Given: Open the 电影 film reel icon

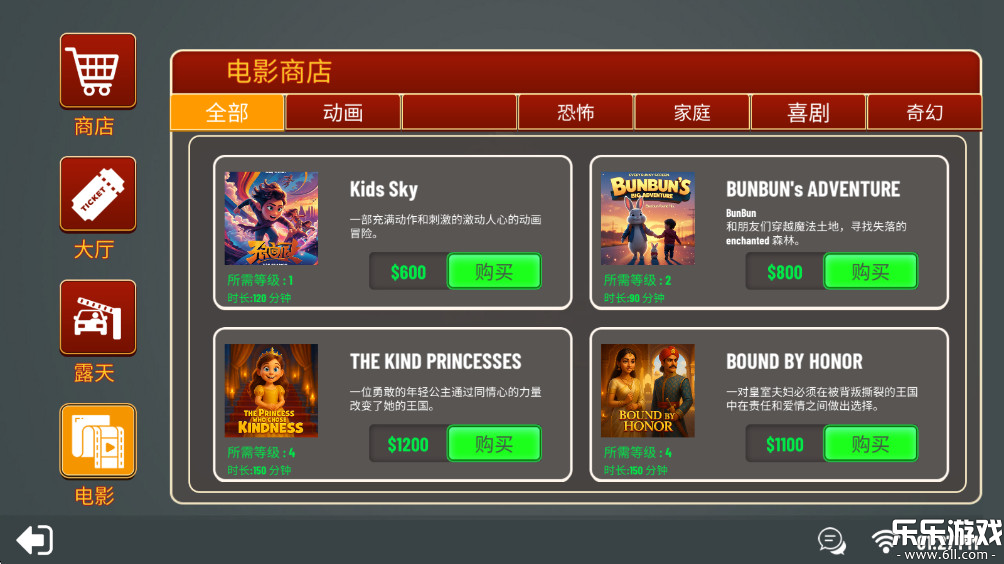Looking at the screenshot, I should pyautogui.click(x=97, y=441).
